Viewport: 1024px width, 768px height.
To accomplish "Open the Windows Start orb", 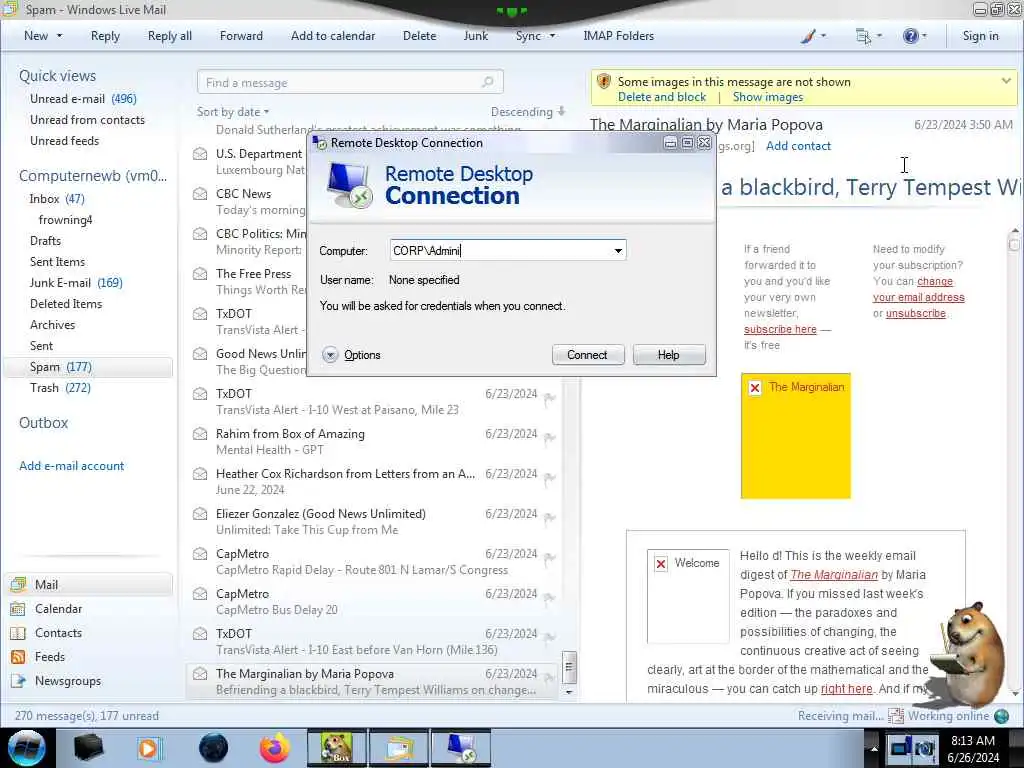I will point(26,748).
